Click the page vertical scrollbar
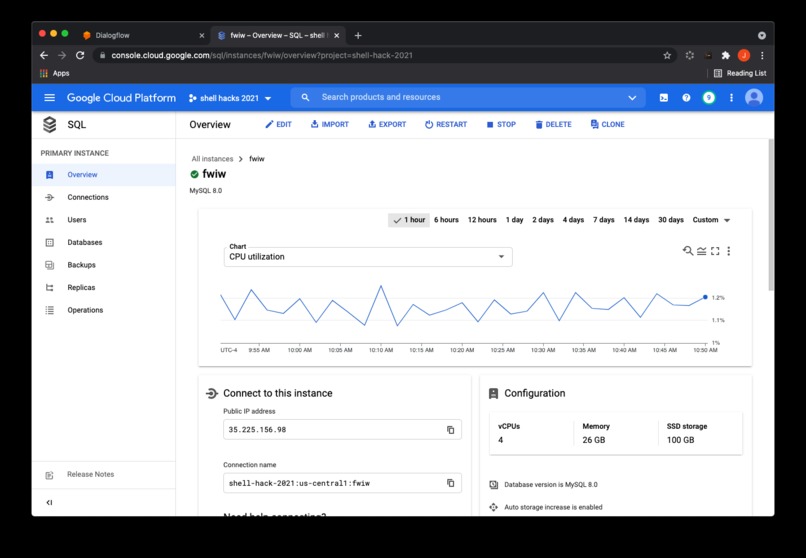This screenshot has width=806, height=558. pos(771,215)
